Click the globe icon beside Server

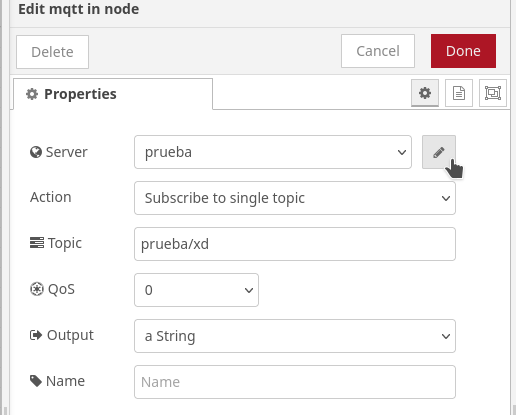(x=36, y=152)
